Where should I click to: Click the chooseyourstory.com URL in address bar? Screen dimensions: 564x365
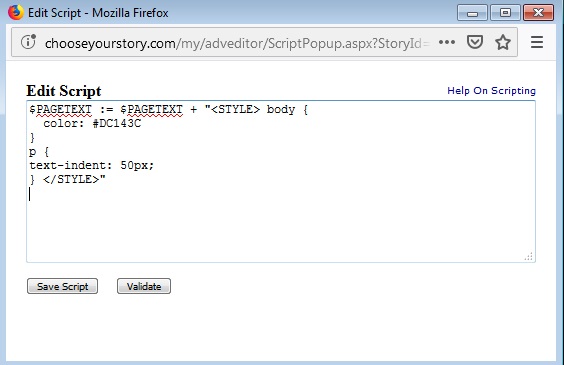[x=237, y=43]
